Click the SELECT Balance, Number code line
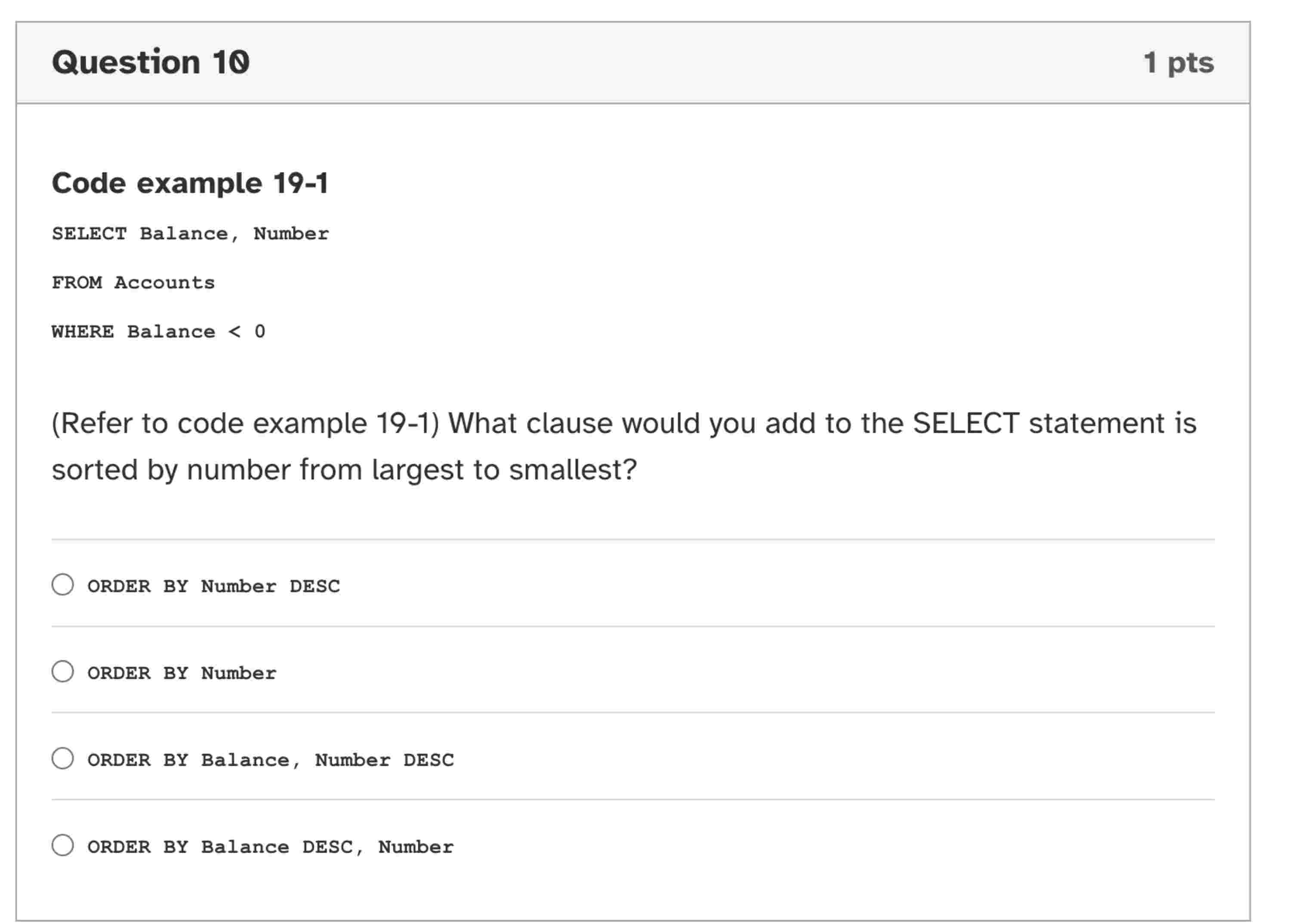The height and width of the screenshot is (924, 1292). tap(191, 232)
